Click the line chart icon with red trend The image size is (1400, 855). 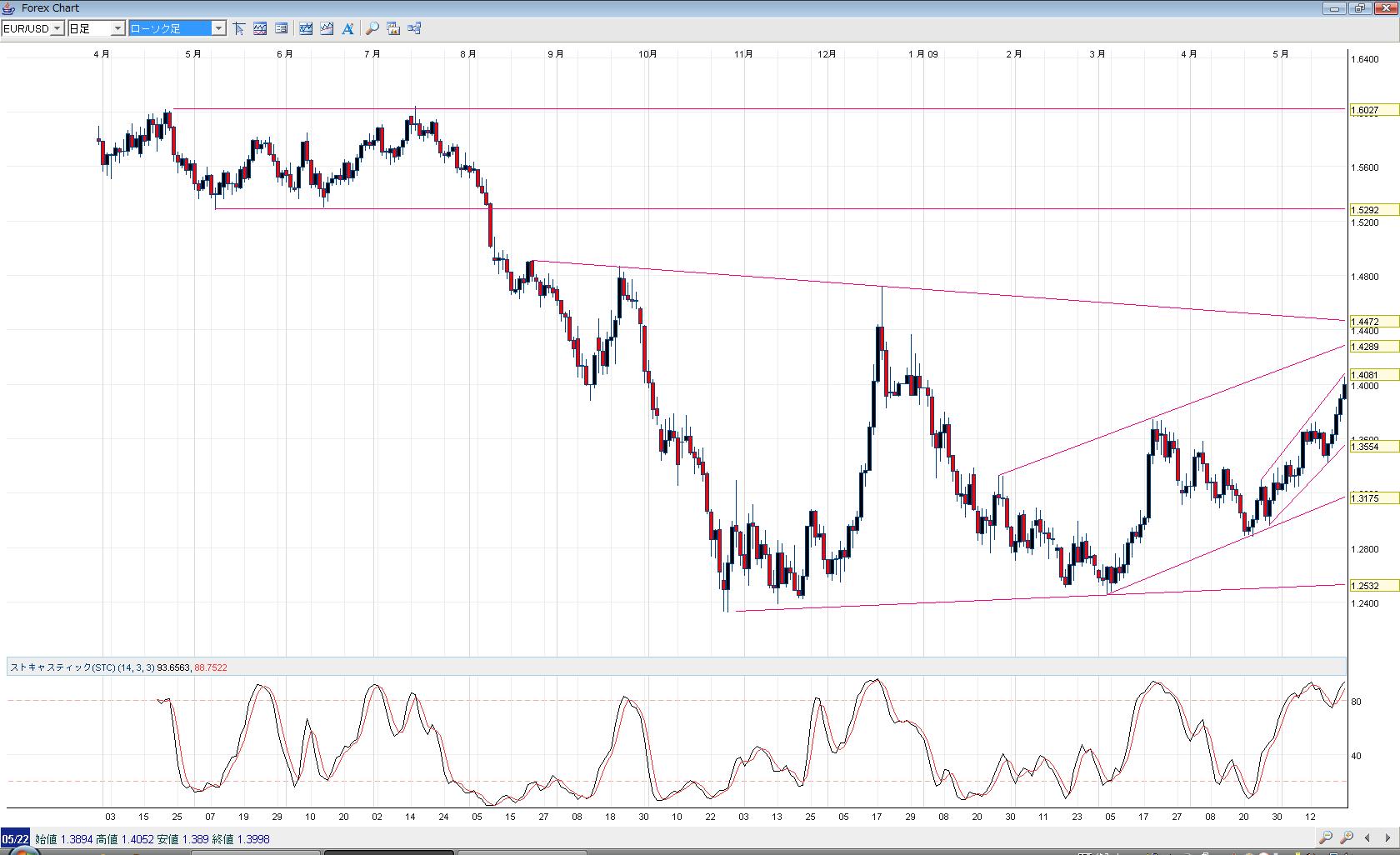(326, 28)
